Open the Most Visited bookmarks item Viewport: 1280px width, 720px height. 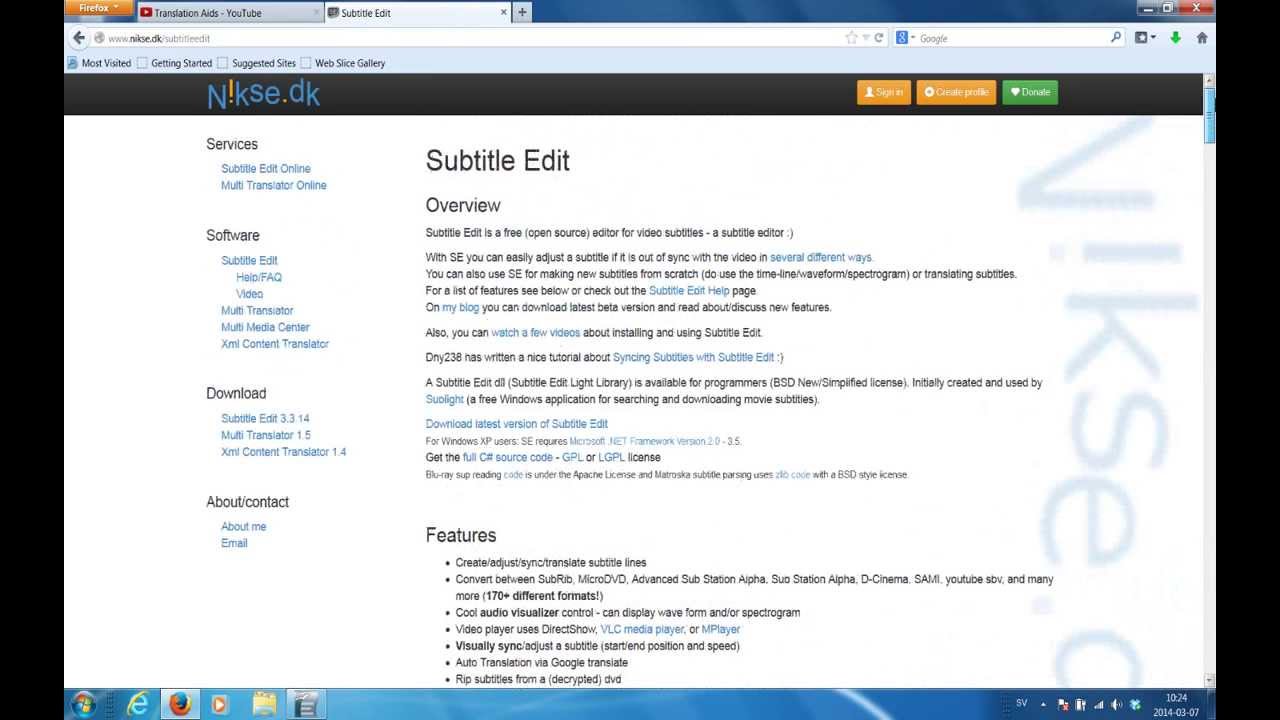coord(99,63)
